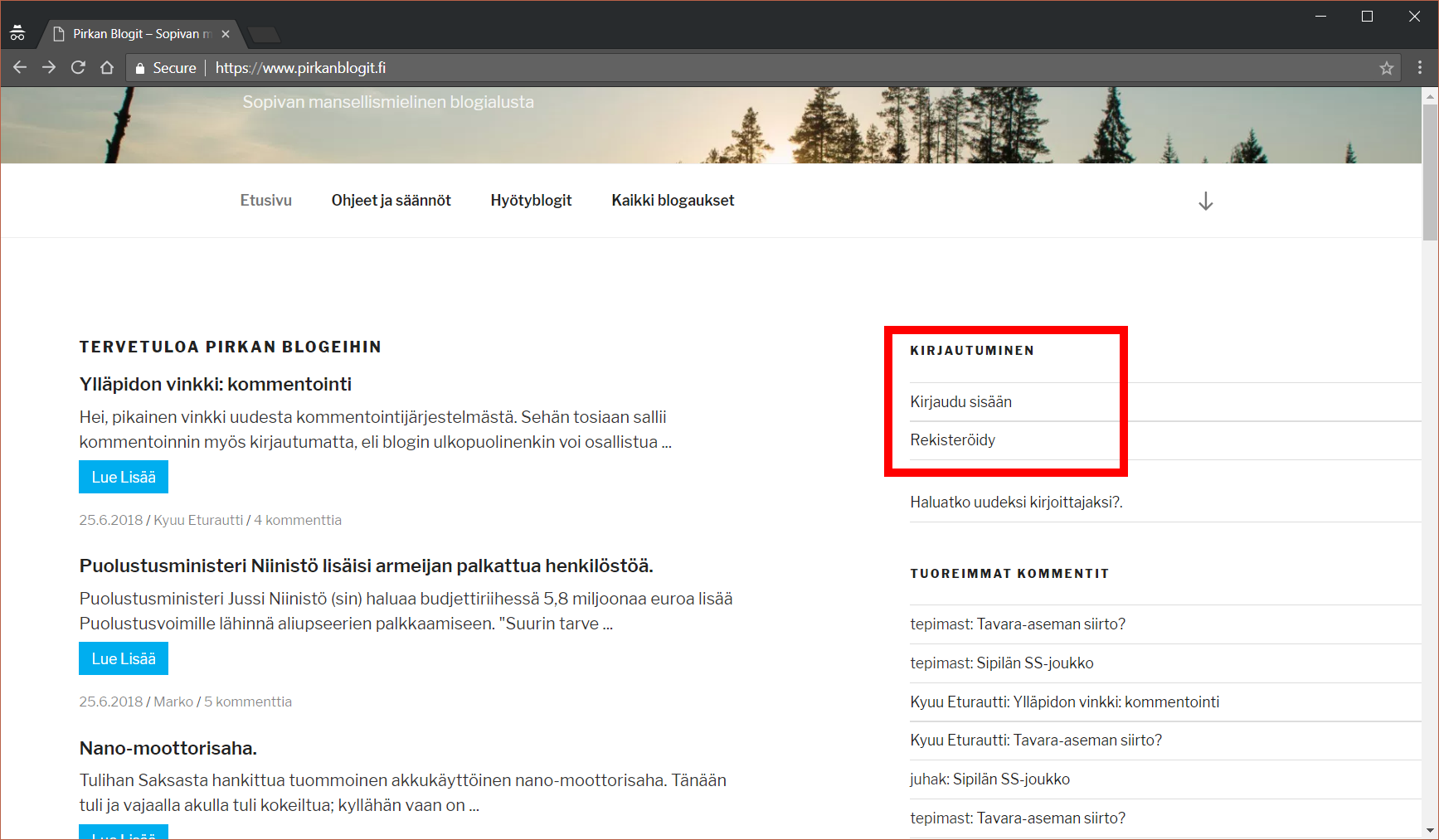Click the Rekisteröidy link

click(952, 440)
